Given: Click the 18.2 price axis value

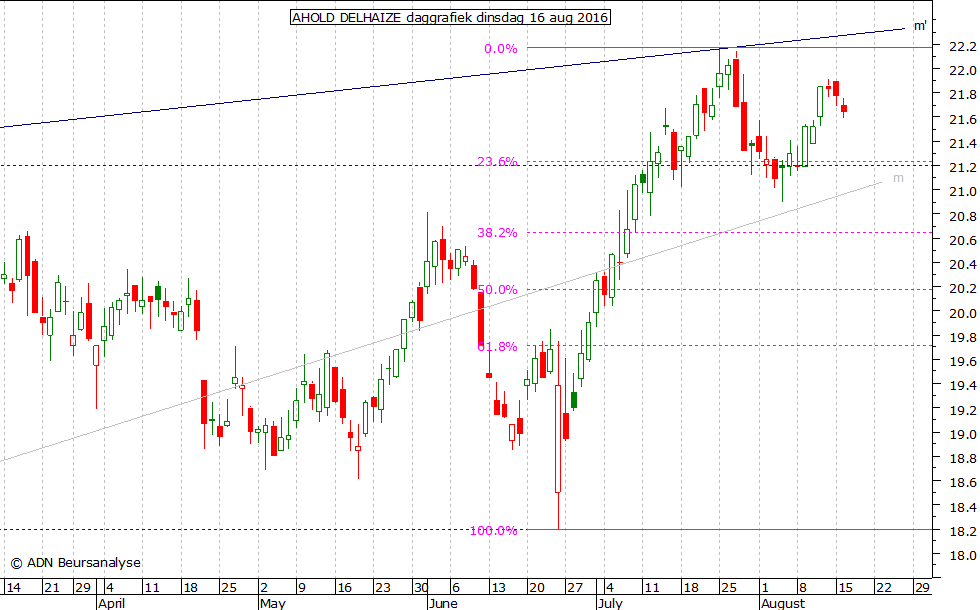Looking at the screenshot, I should 962,531.
